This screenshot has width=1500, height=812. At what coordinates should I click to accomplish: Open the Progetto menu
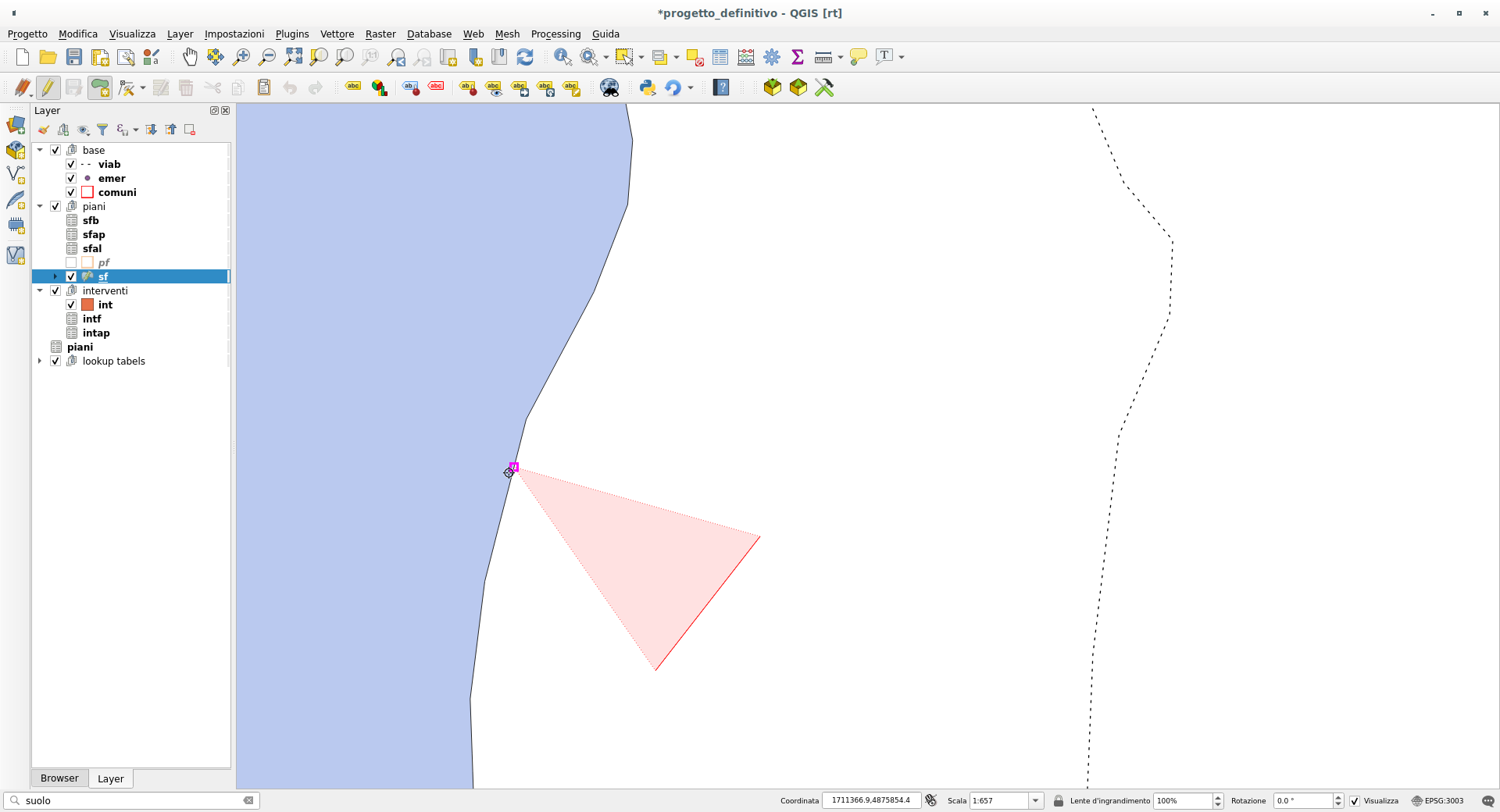[27, 34]
